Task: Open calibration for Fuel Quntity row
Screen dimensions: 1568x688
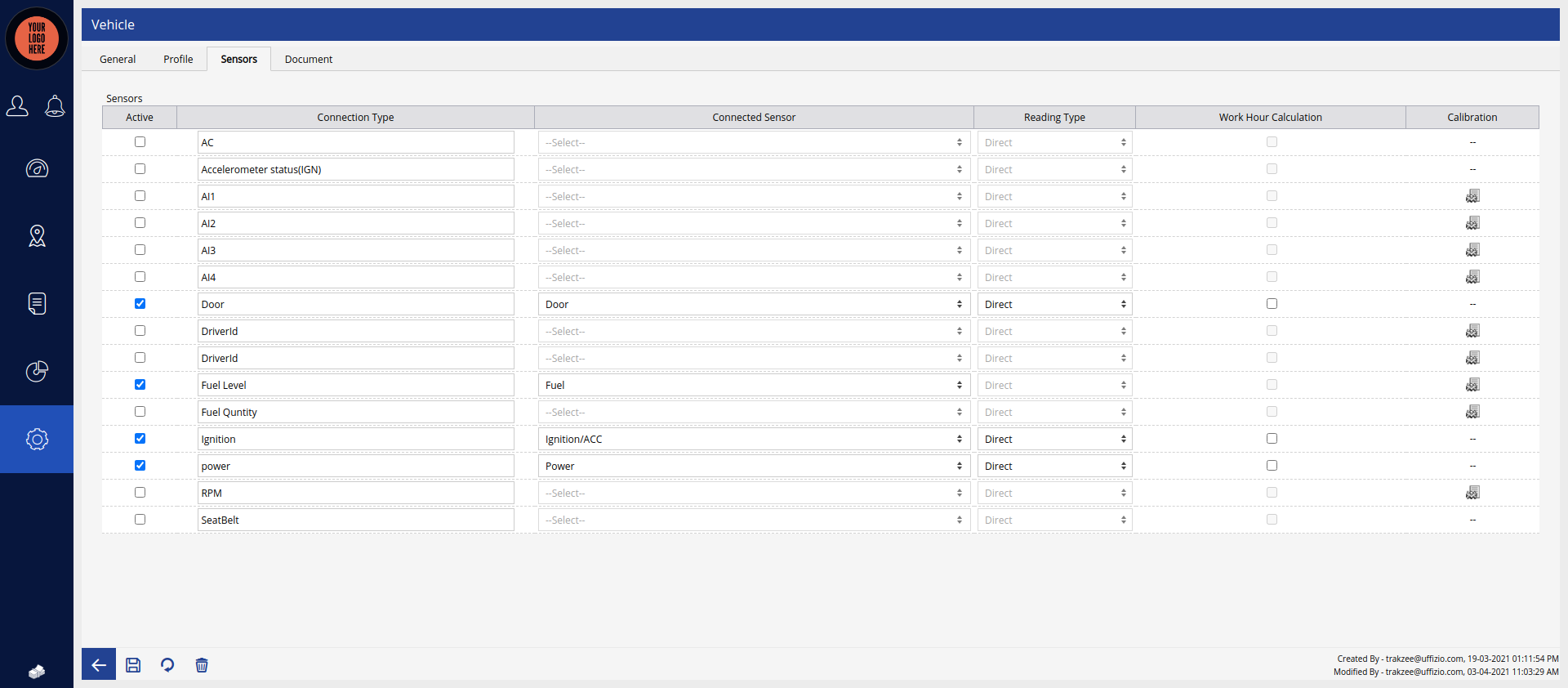Action: (x=1472, y=412)
